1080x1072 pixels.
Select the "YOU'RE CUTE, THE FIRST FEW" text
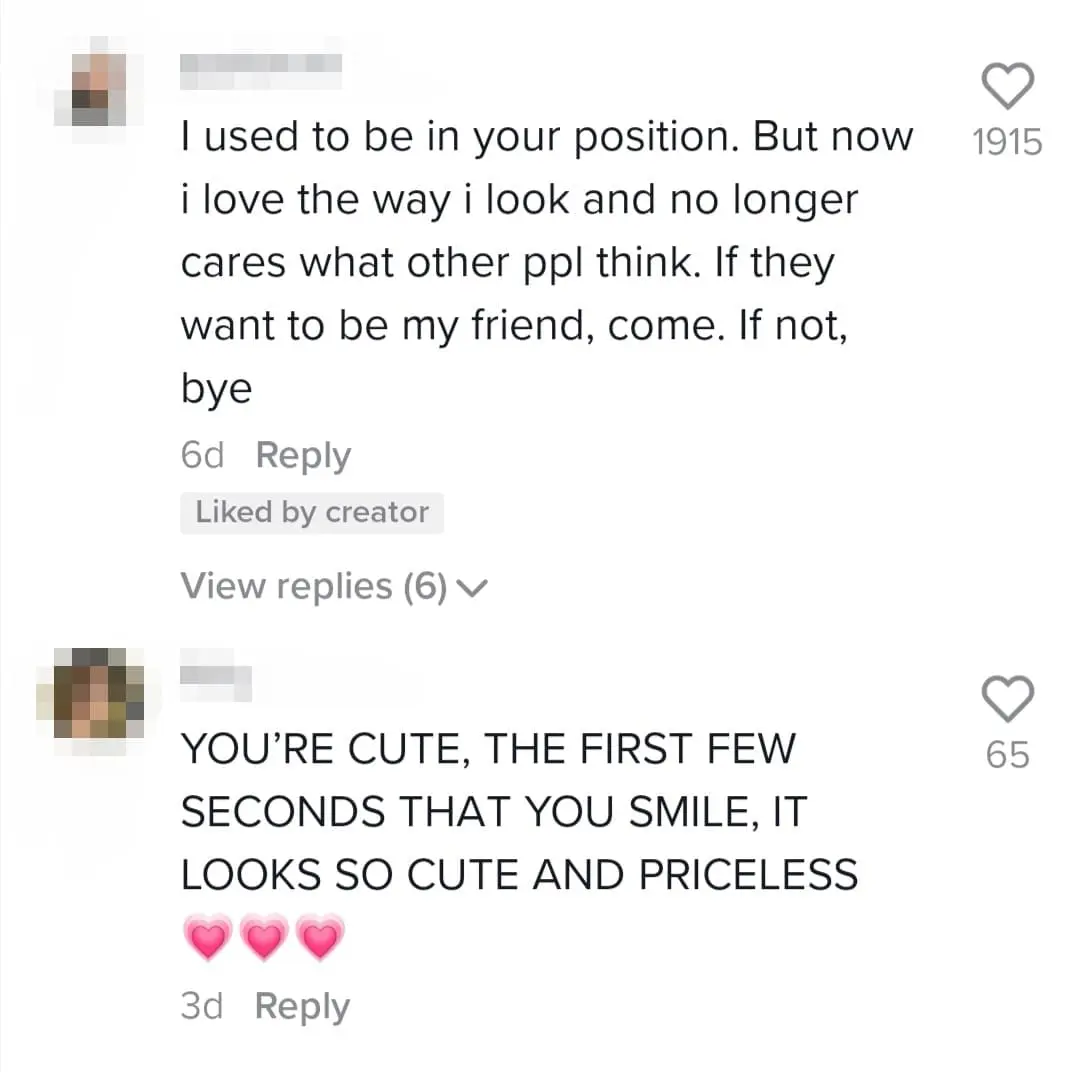click(x=487, y=749)
